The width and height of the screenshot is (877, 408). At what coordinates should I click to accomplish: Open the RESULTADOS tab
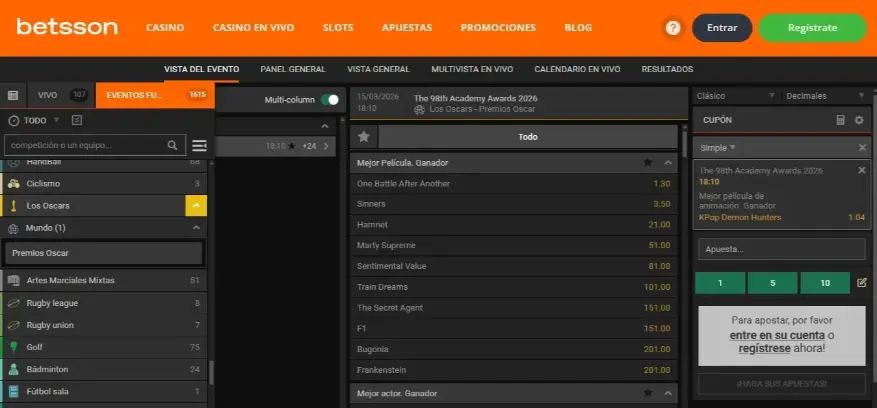click(667, 69)
